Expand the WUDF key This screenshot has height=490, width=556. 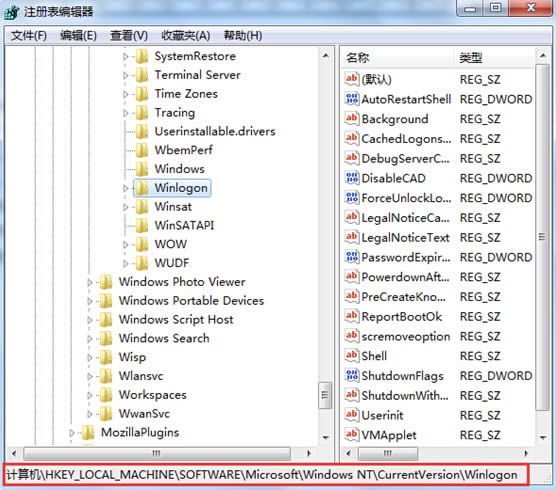(126, 263)
